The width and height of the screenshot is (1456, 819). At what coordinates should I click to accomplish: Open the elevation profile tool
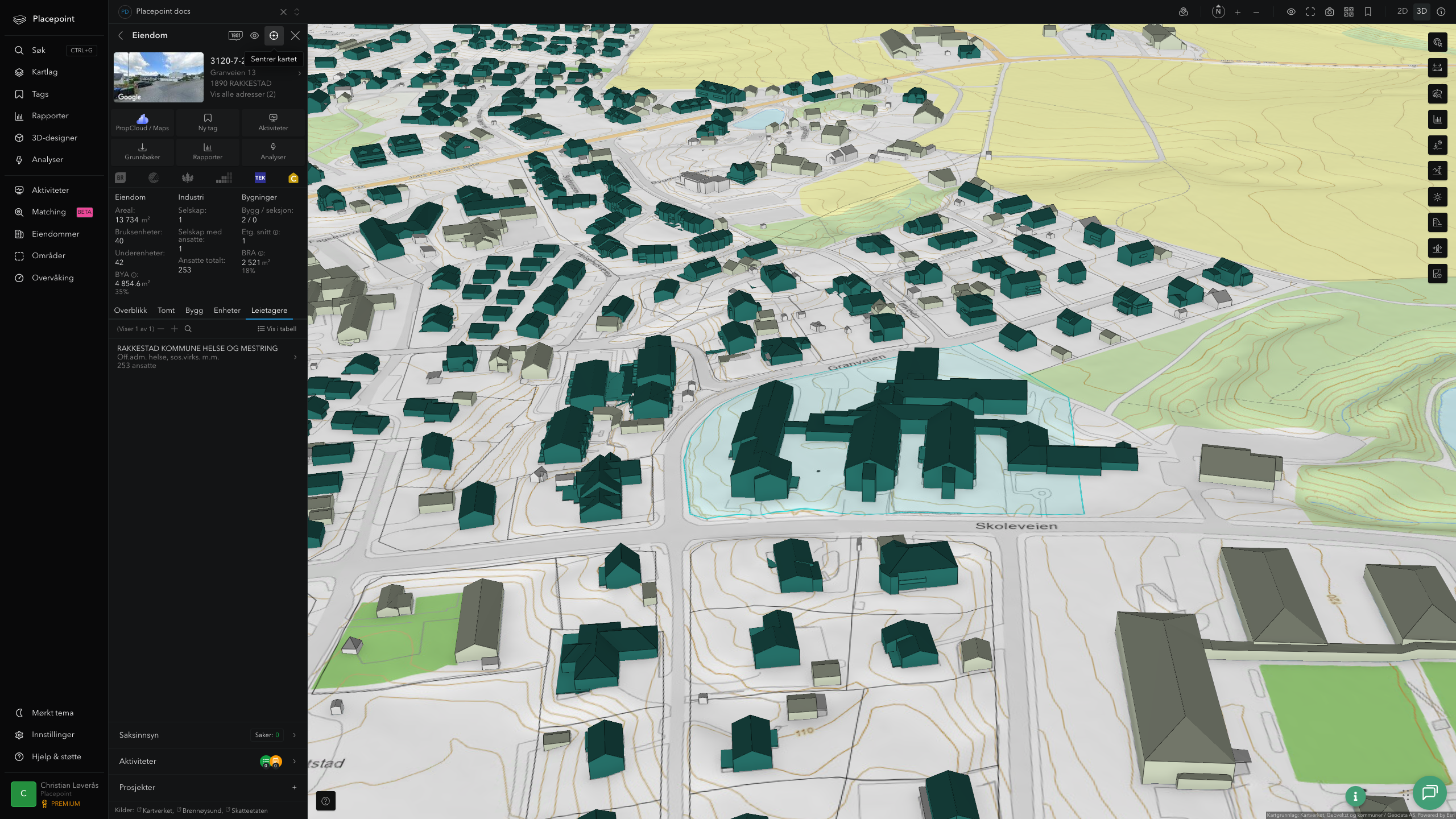pyautogui.click(x=1438, y=171)
